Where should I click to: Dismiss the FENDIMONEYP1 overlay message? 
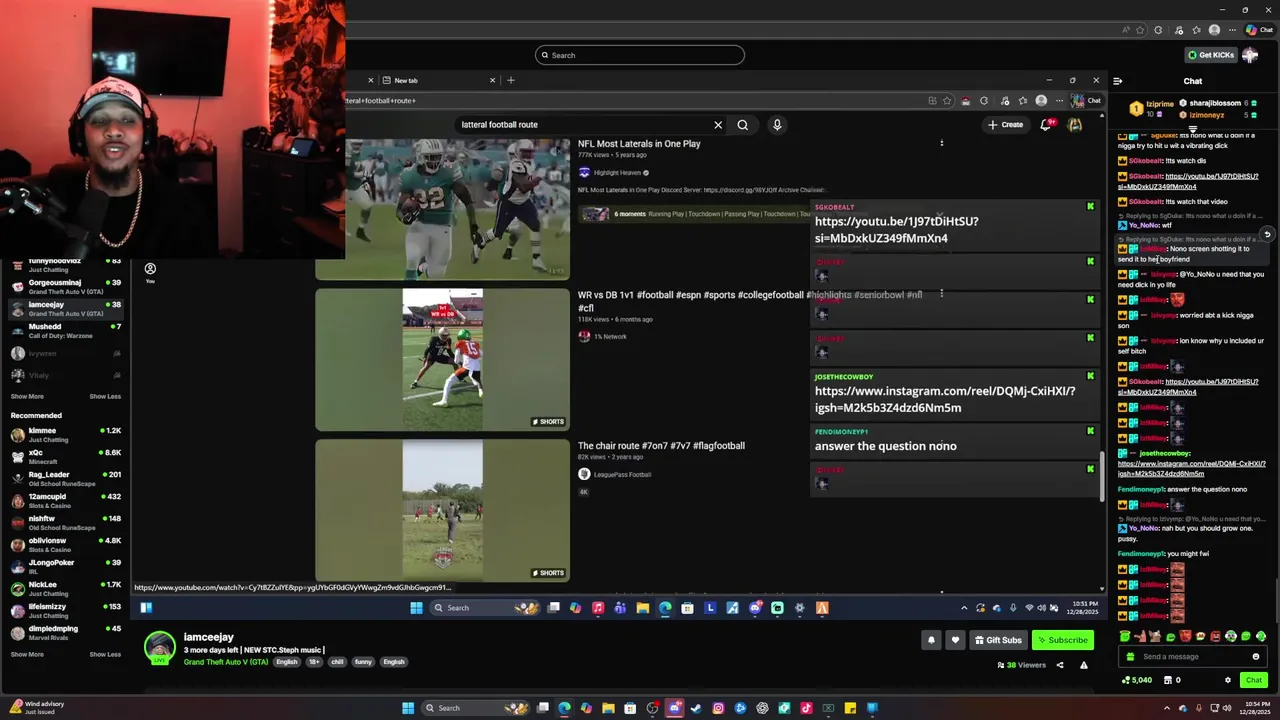pyautogui.click(x=1090, y=431)
